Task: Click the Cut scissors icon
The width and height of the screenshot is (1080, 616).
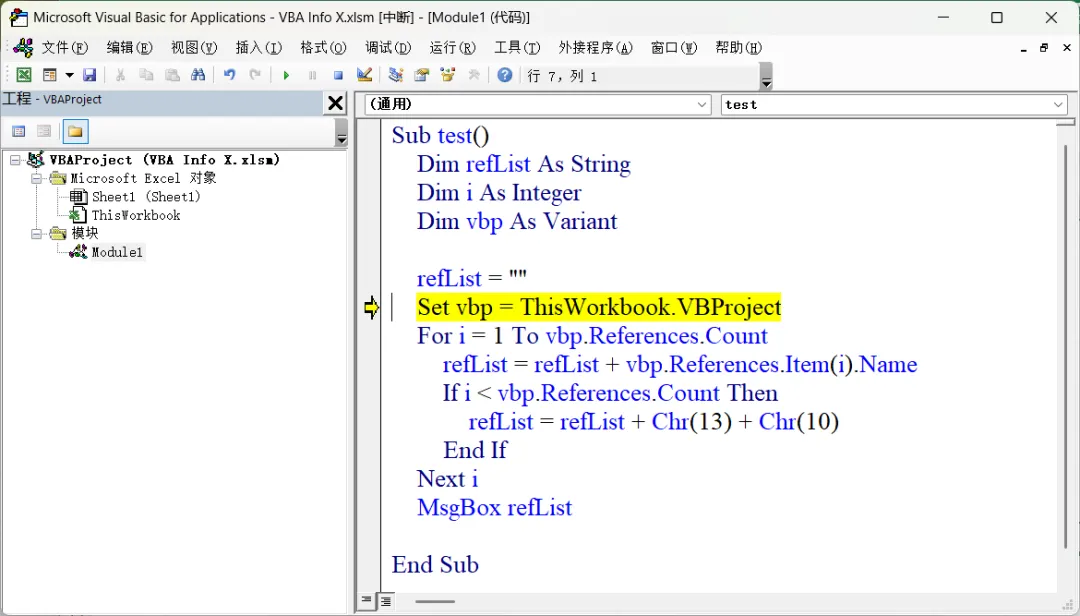Action: 121,75
